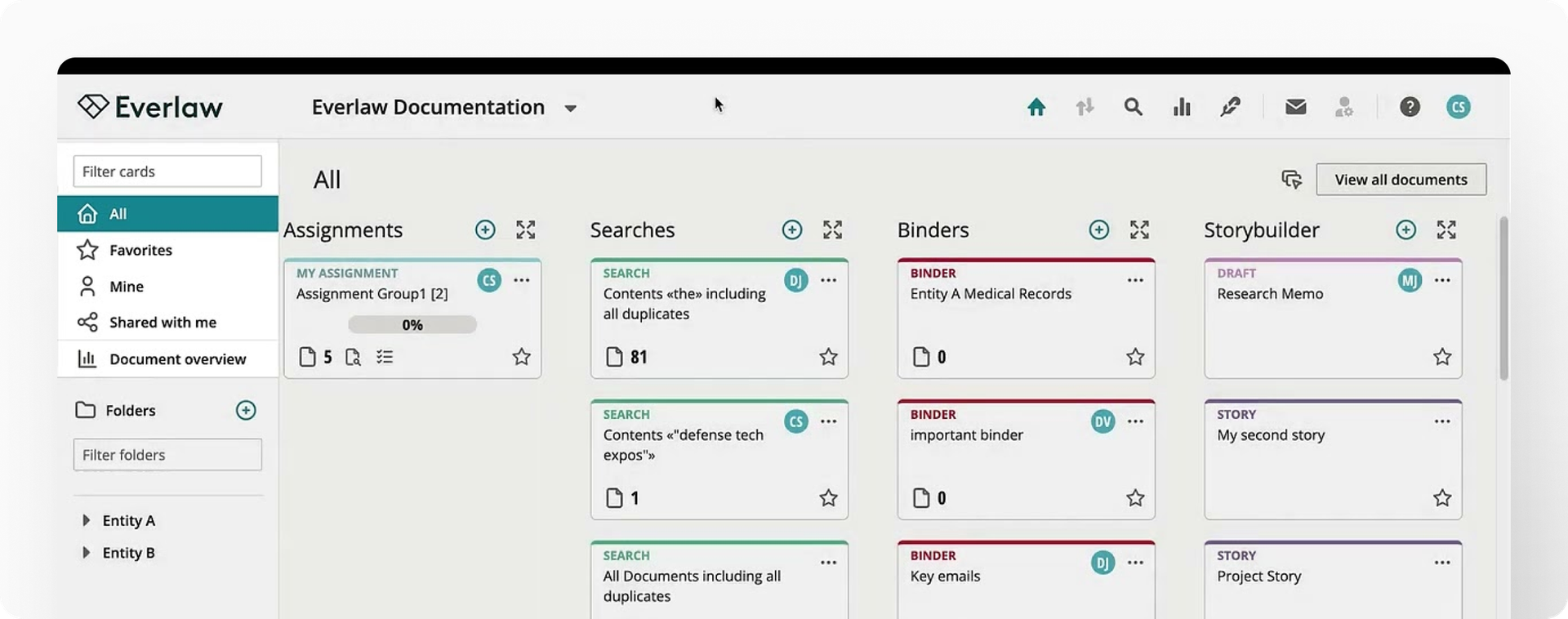Click the Filter folders input field

167,455
